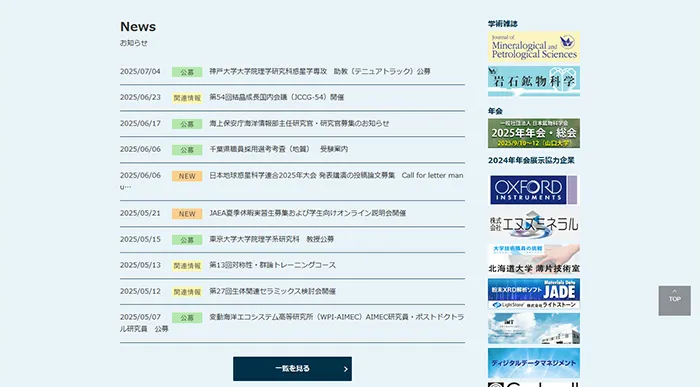700x387 pixels.
Task: Click the arrow on the 一覧を見る button
Action: tap(345, 369)
